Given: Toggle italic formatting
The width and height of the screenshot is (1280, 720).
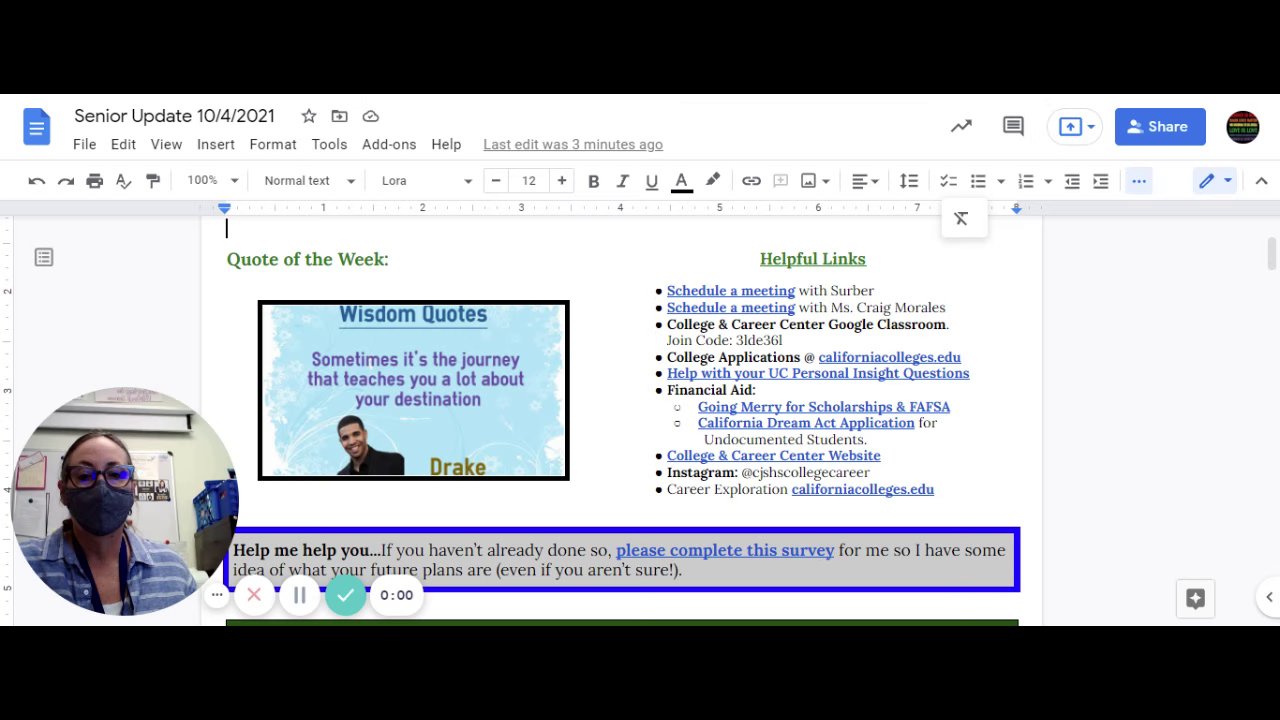Looking at the screenshot, I should pyautogui.click(x=622, y=181).
